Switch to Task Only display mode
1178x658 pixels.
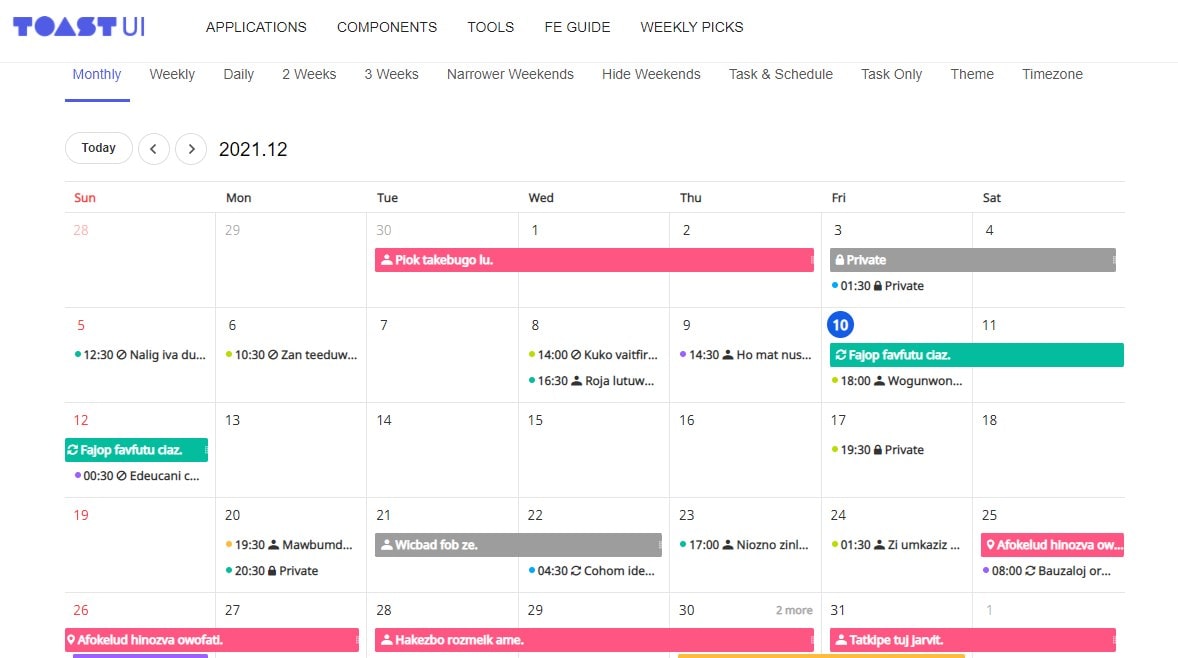click(x=890, y=74)
